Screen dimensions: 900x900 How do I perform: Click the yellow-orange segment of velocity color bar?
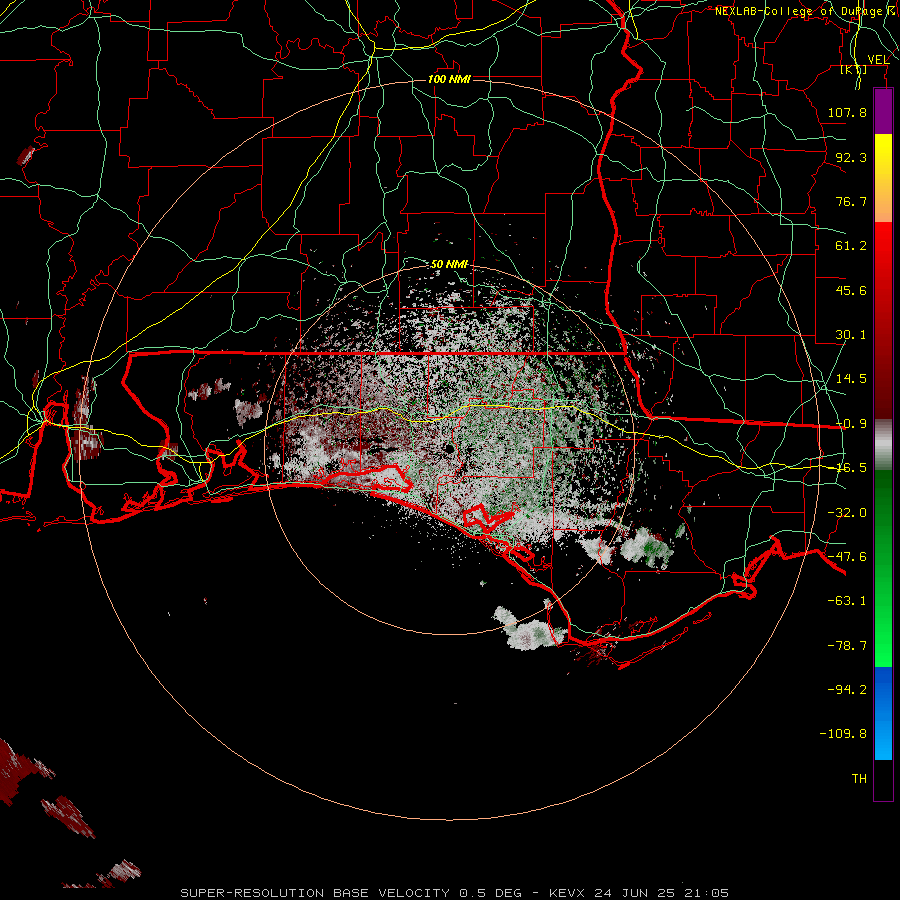[883, 178]
